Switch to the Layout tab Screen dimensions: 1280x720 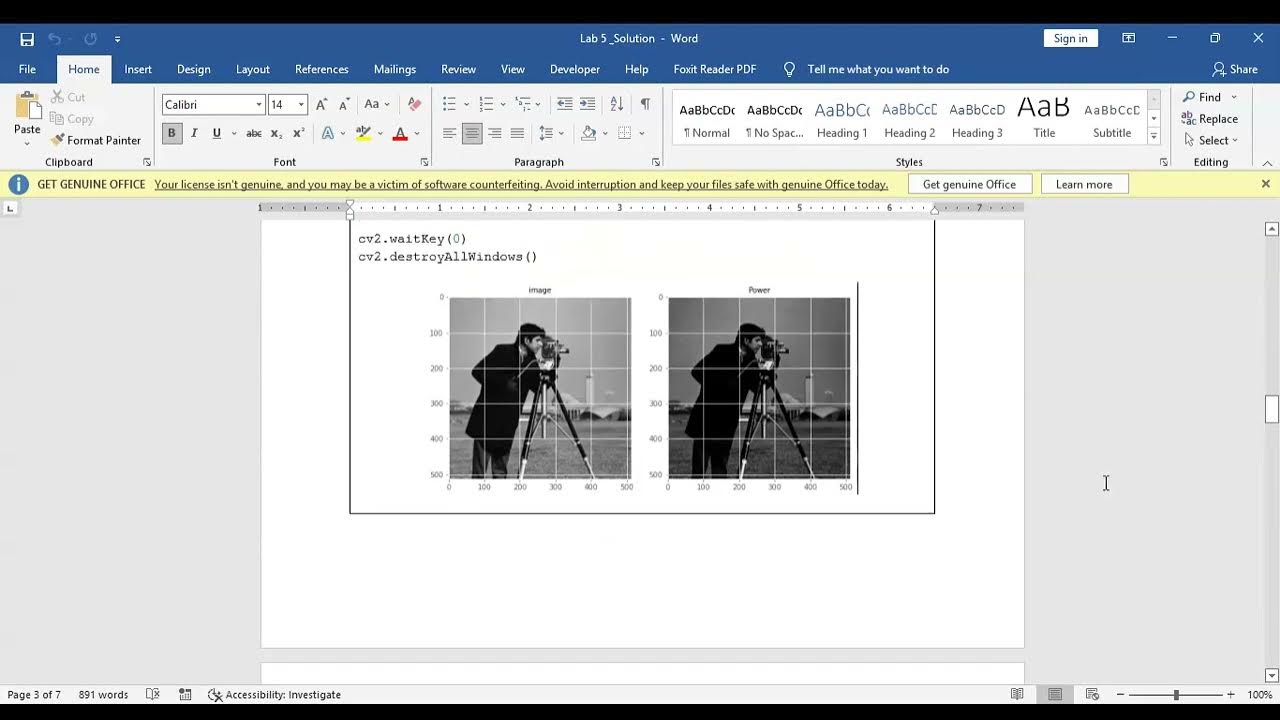click(x=253, y=69)
